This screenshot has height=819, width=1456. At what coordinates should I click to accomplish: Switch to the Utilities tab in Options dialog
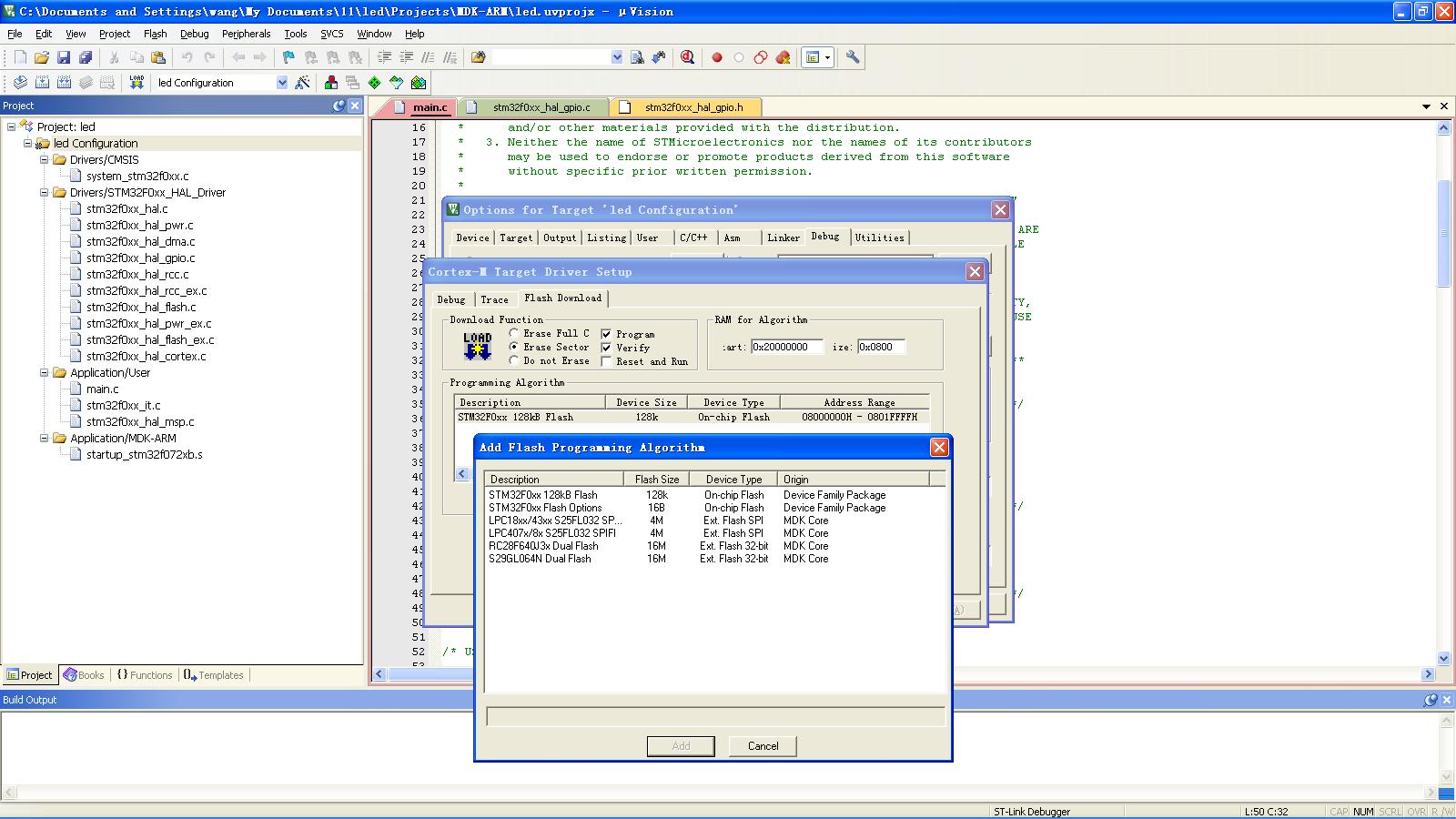[x=879, y=238]
